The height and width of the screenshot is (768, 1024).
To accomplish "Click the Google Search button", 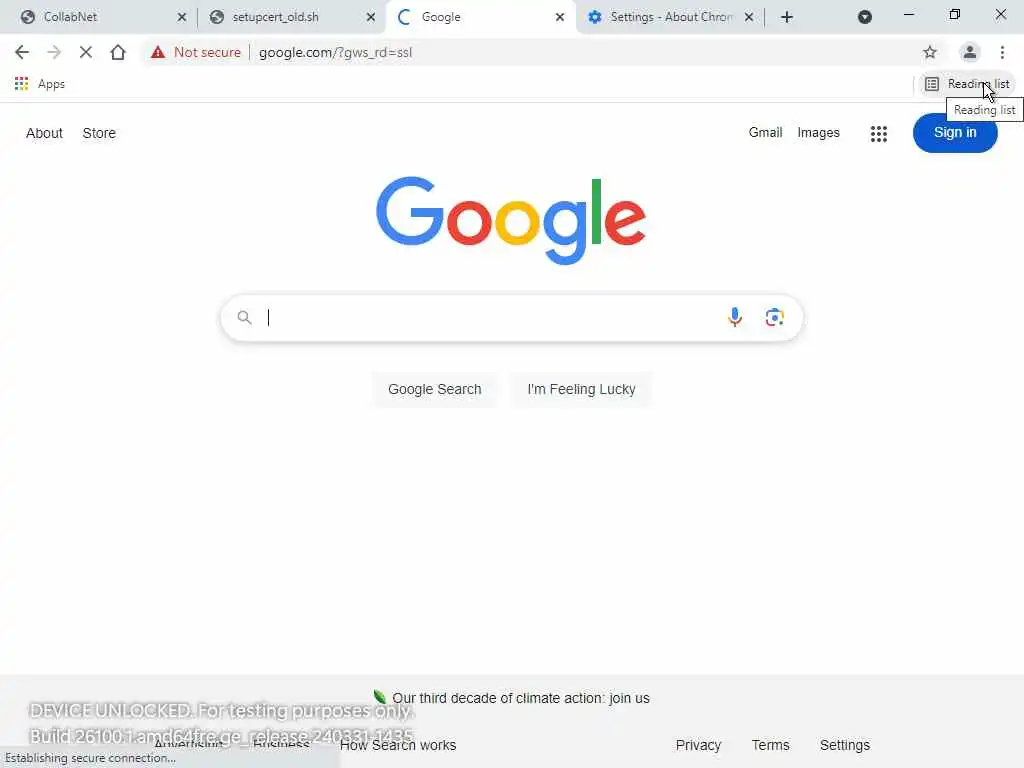I will click(x=435, y=389).
